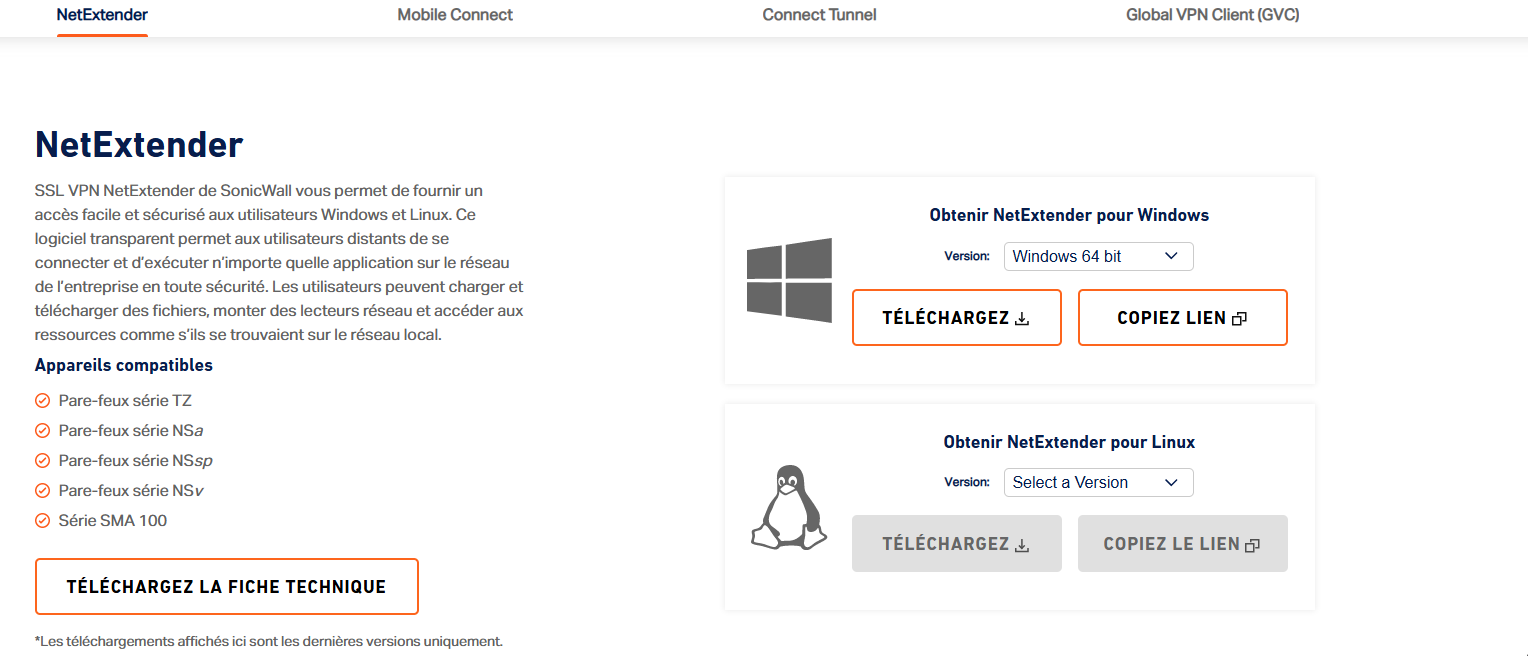1528x656 pixels.
Task: Select the NetExtender tab
Action: click(x=102, y=15)
